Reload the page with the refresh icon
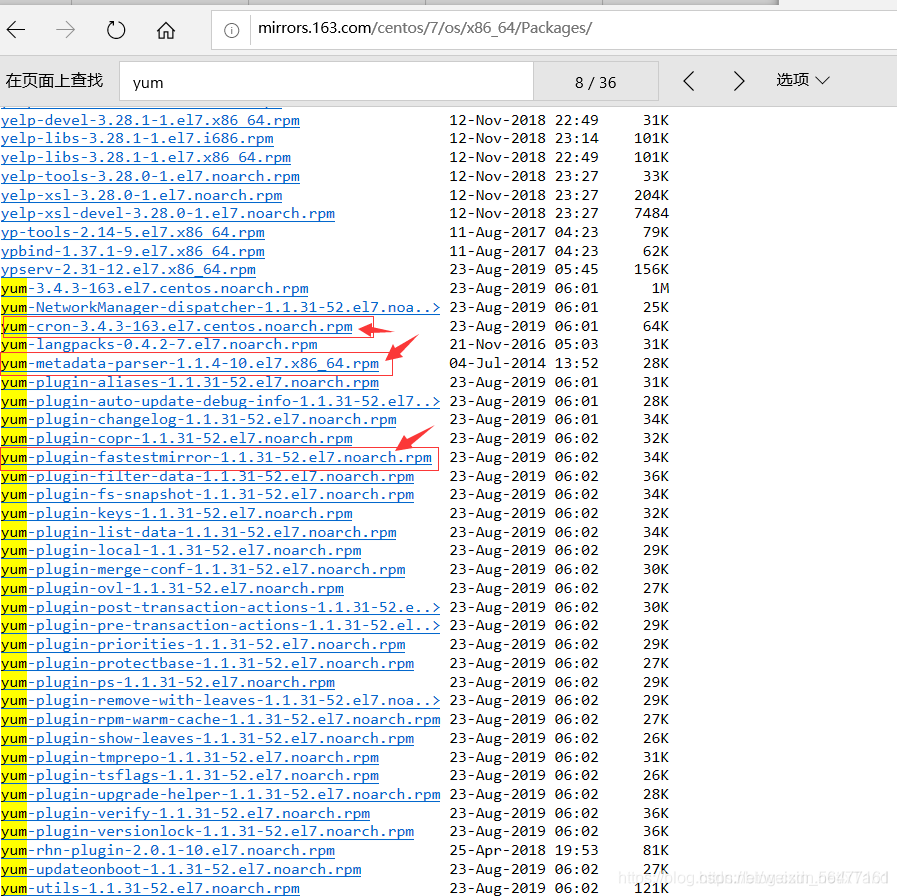The image size is (897, 896). coord(116,29)
